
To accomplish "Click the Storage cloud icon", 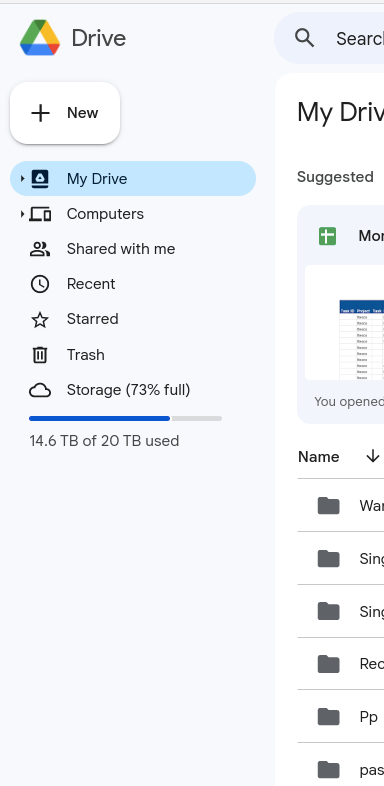I will [40, 390].
